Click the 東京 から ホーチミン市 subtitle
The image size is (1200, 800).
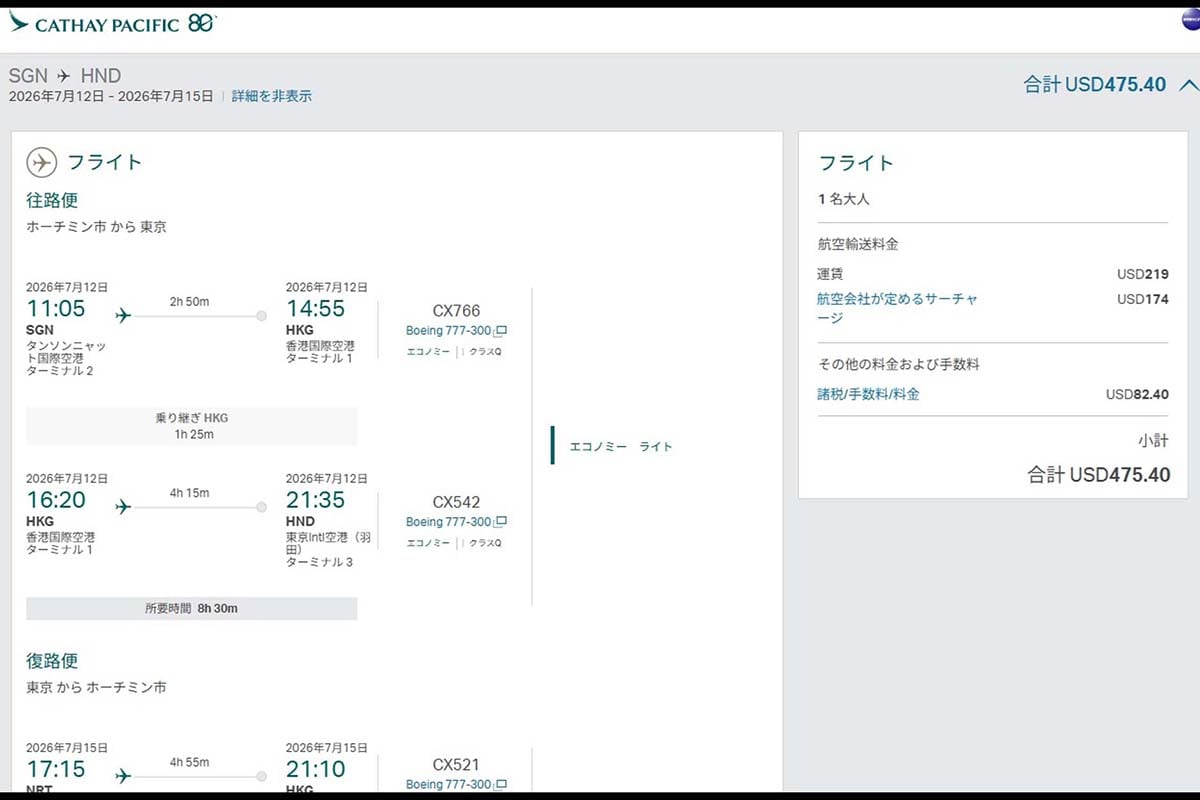coord(96,688)
